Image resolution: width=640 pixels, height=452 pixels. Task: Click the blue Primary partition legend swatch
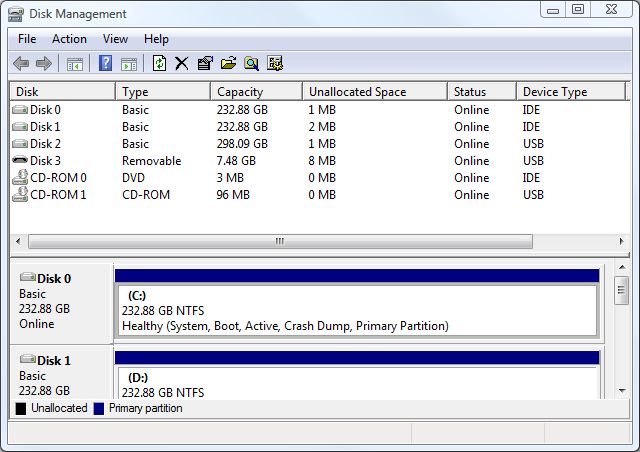tap(98, 409)
